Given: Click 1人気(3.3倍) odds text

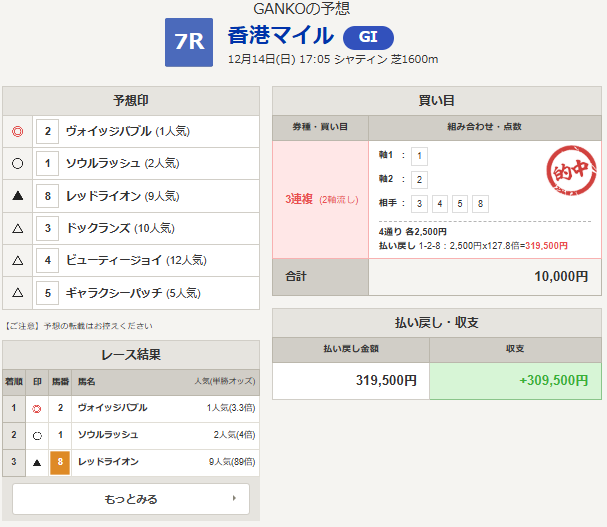Looking at the screenshot, I should [x=231, y=408].
